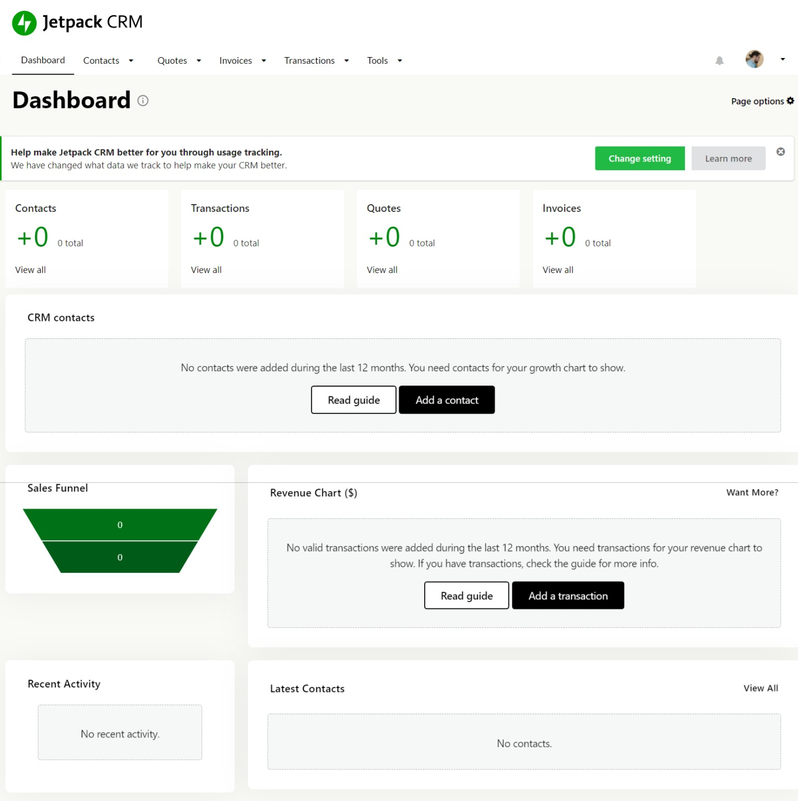Click the Sales Funnel title
Viewport: 798px width, 801px height.
click(x=58, y=488)
